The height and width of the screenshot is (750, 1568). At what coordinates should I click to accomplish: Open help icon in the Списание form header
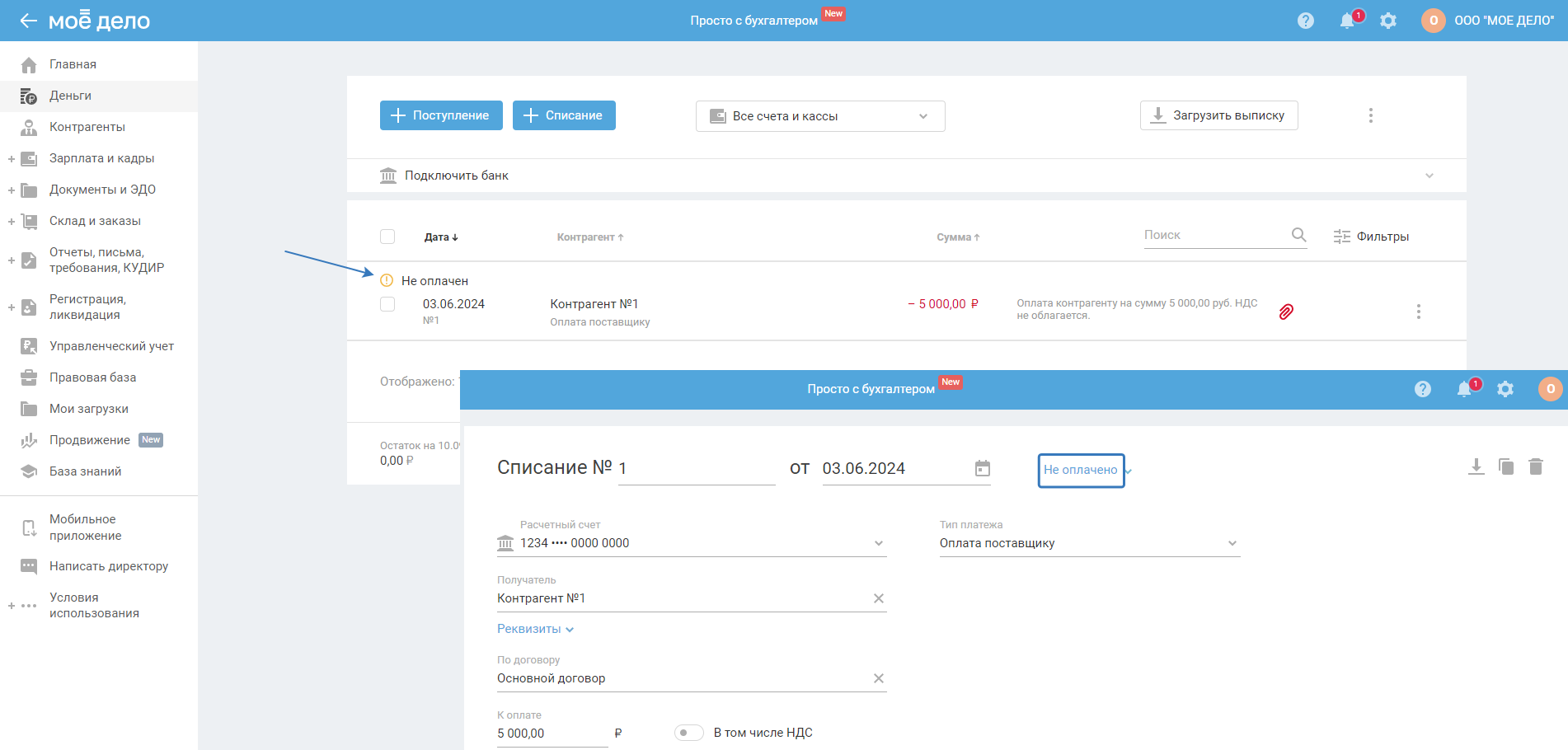coord(1423,389)
